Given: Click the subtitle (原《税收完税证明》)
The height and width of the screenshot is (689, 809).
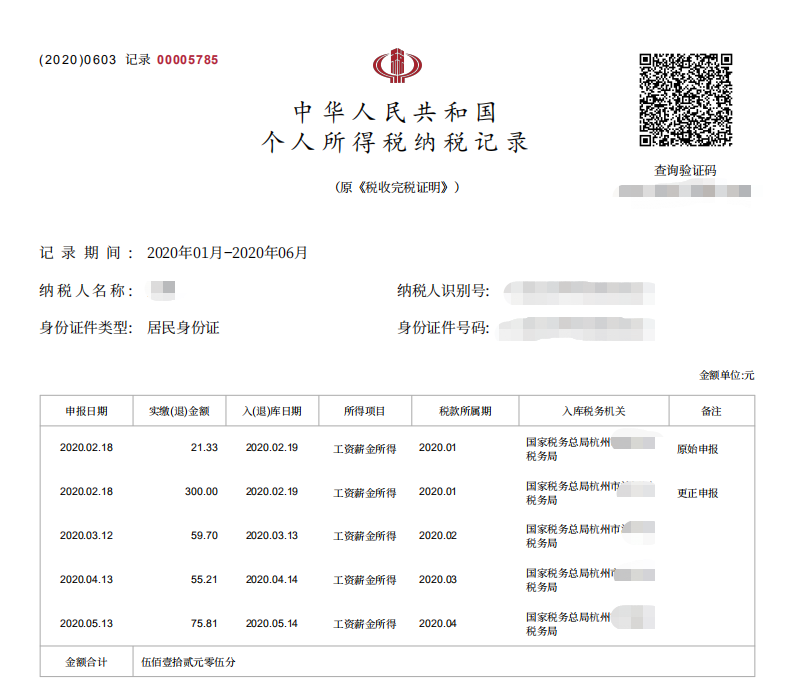Looking at the screenshot, I should pos(397,187).
